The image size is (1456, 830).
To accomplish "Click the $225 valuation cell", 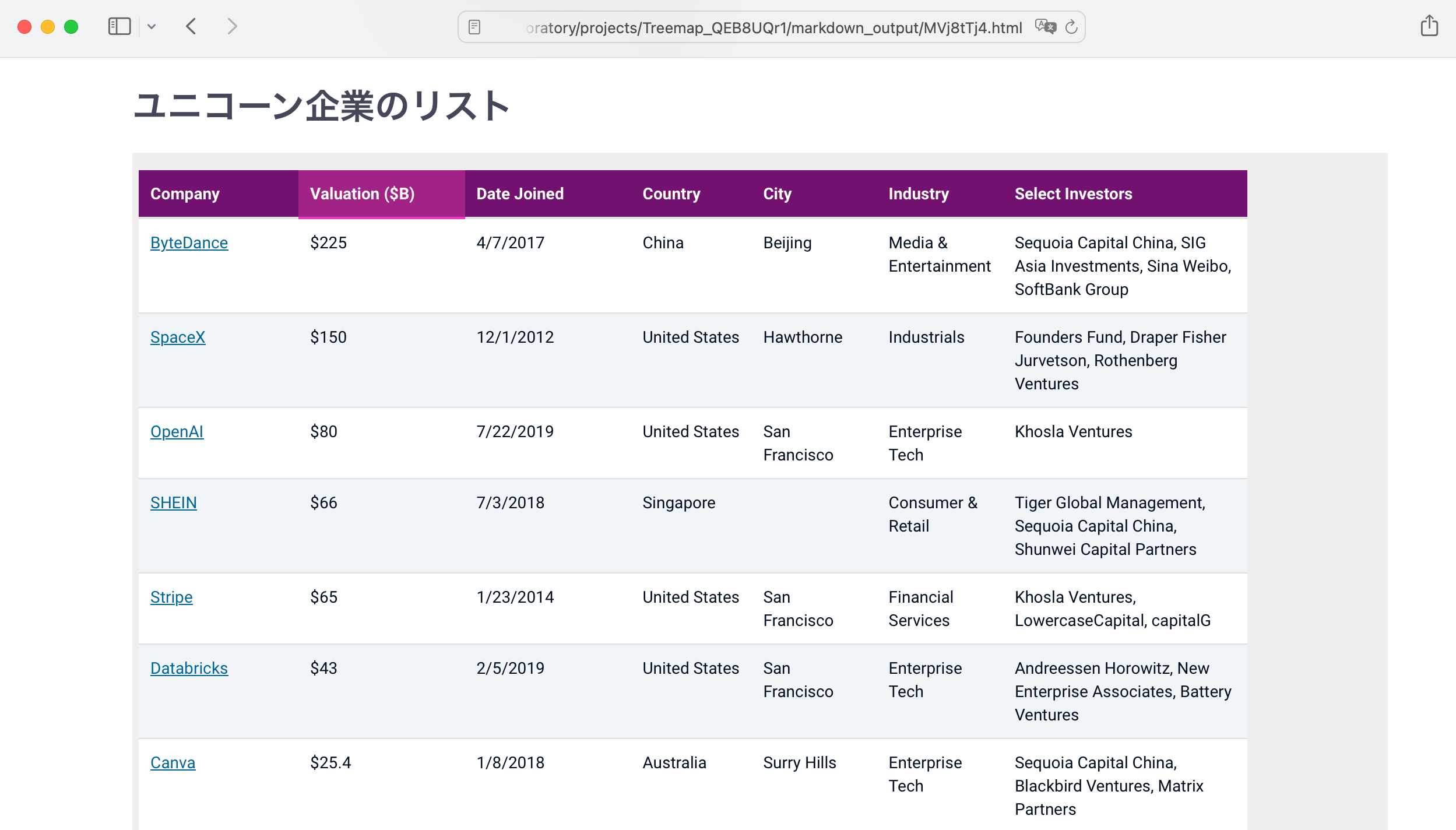I will [x=381, y=266].
